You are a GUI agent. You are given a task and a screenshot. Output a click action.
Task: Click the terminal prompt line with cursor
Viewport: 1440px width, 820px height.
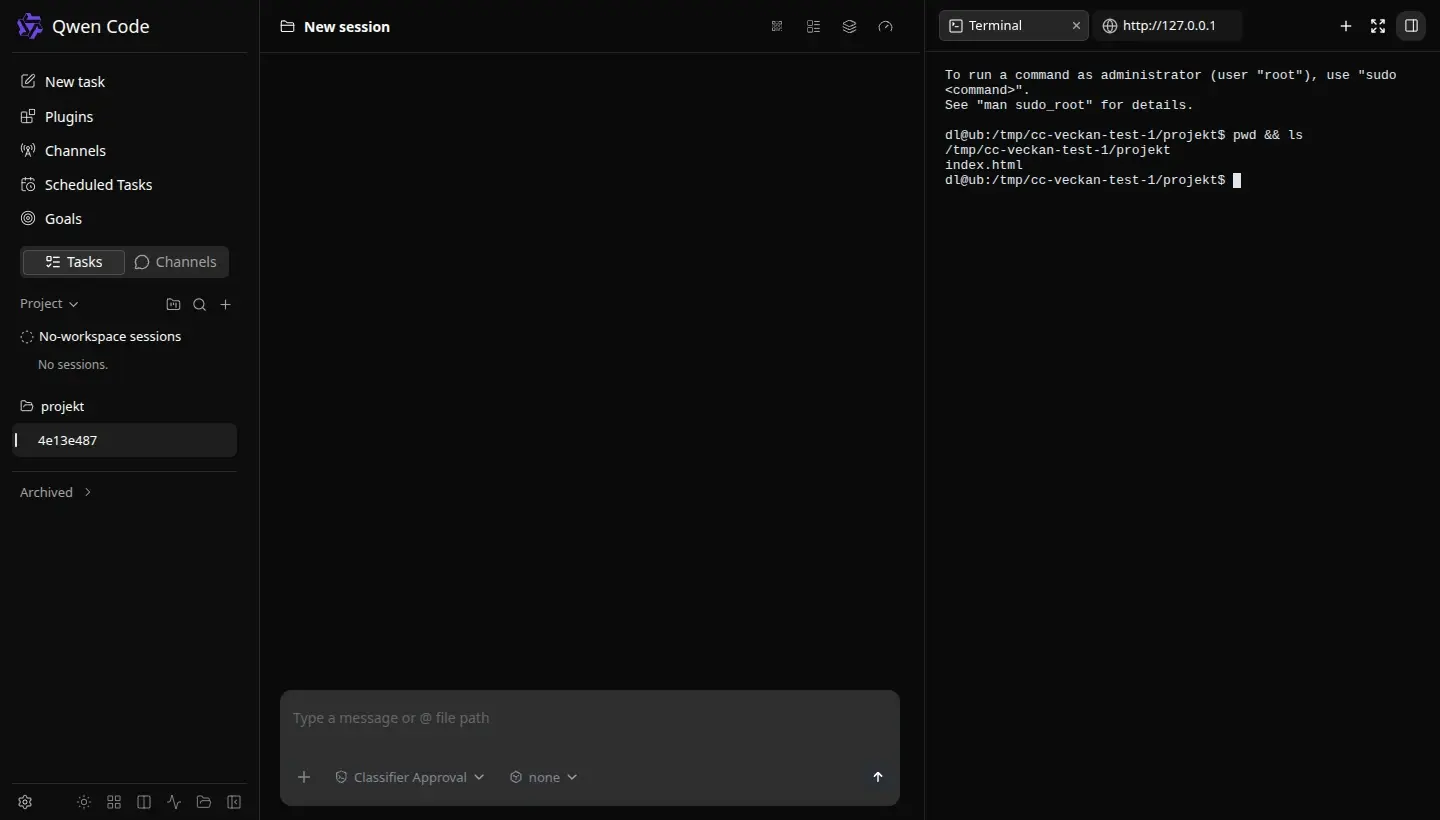tap(1093, 180)
